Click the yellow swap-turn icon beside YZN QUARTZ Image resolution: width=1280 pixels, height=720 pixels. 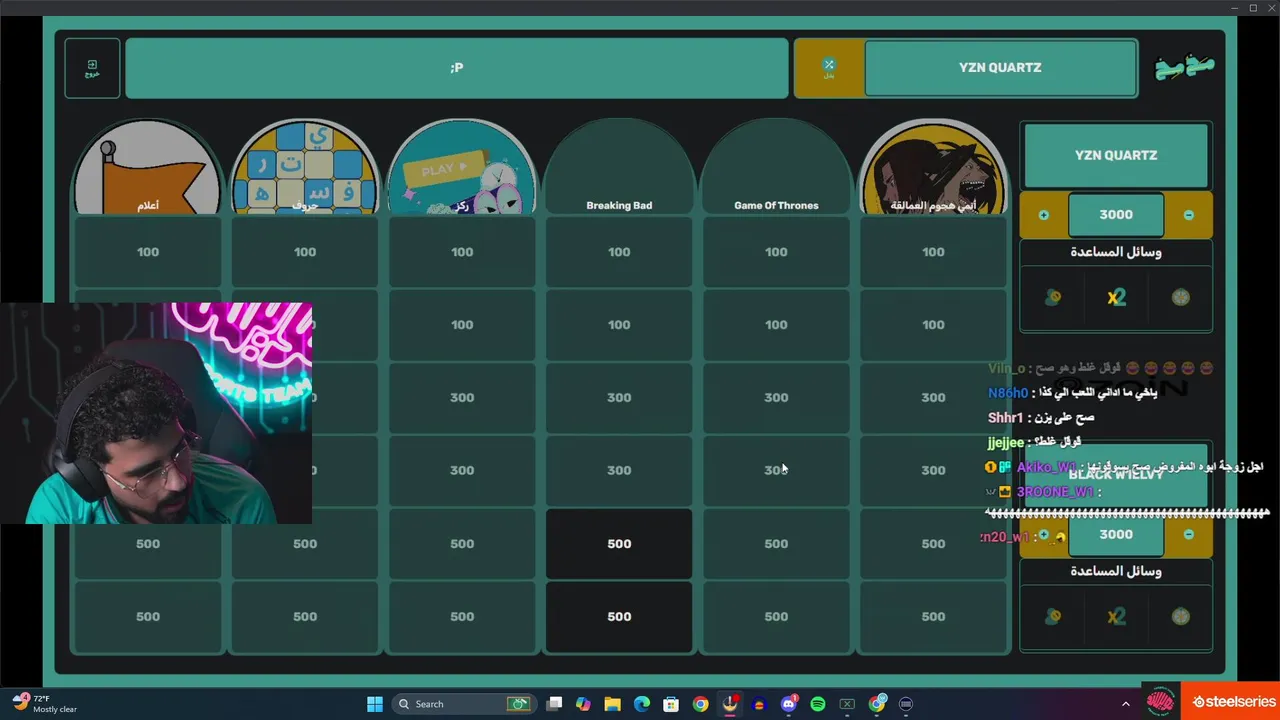tap(829, 68)
